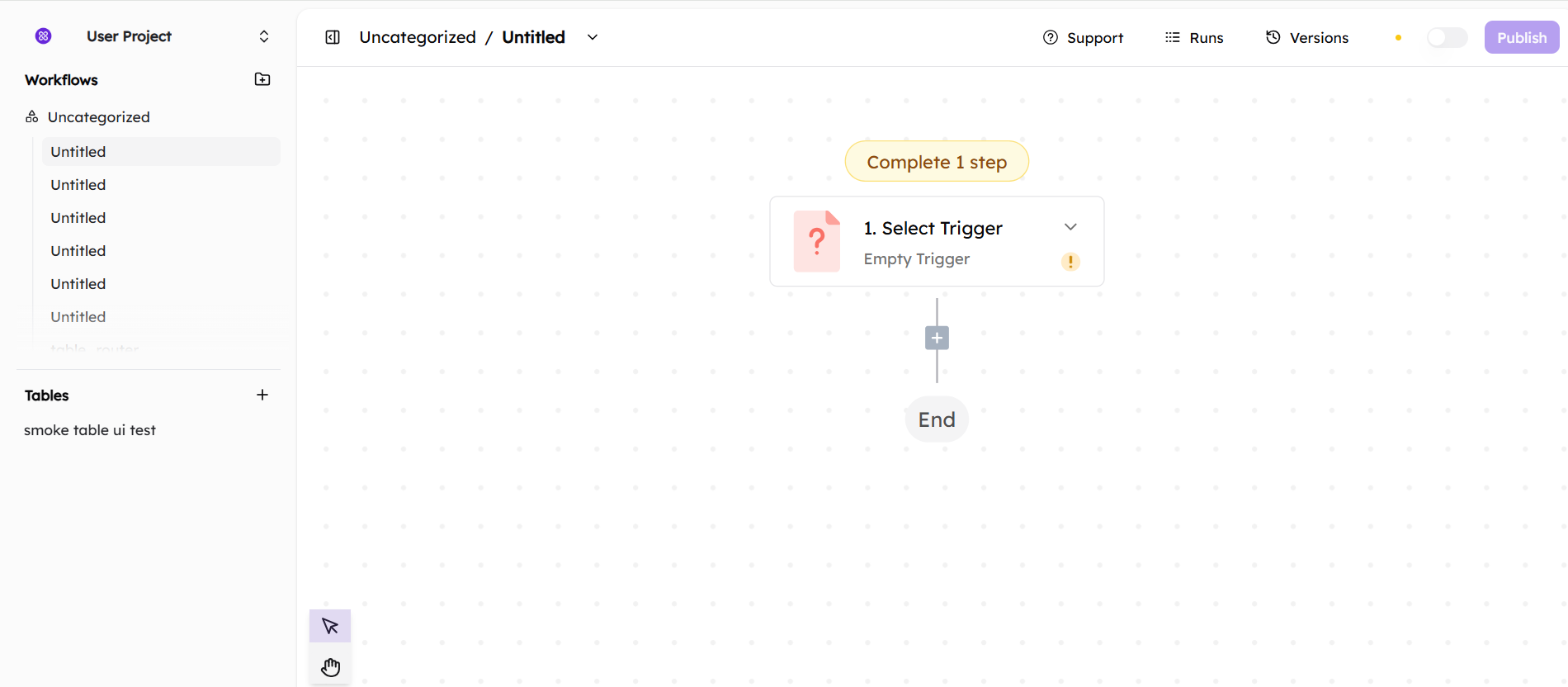1568x687 pixels.
Task: Click the Publish button
Action: click(1521, 37)
